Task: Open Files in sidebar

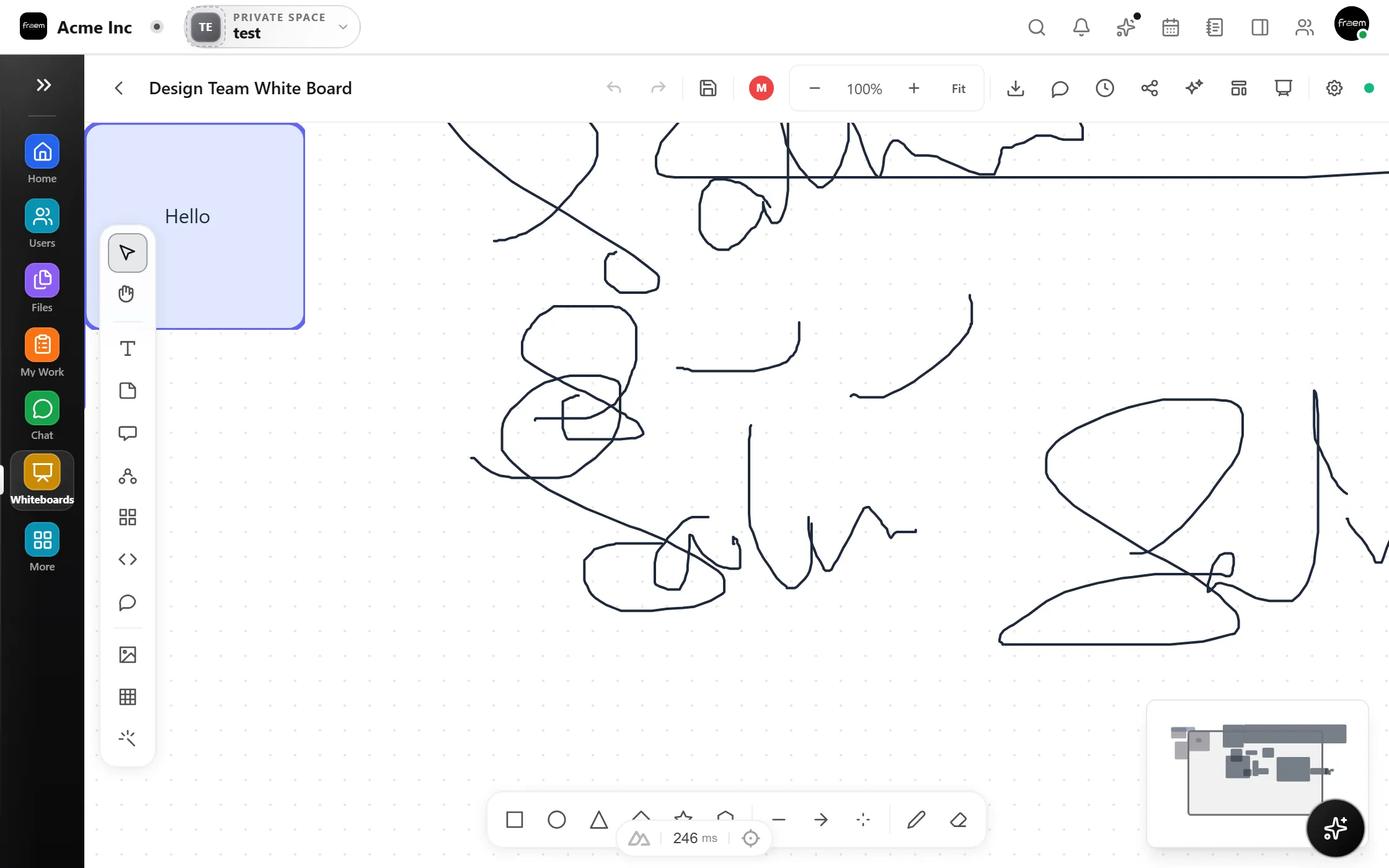Action: tap(42, 288)
